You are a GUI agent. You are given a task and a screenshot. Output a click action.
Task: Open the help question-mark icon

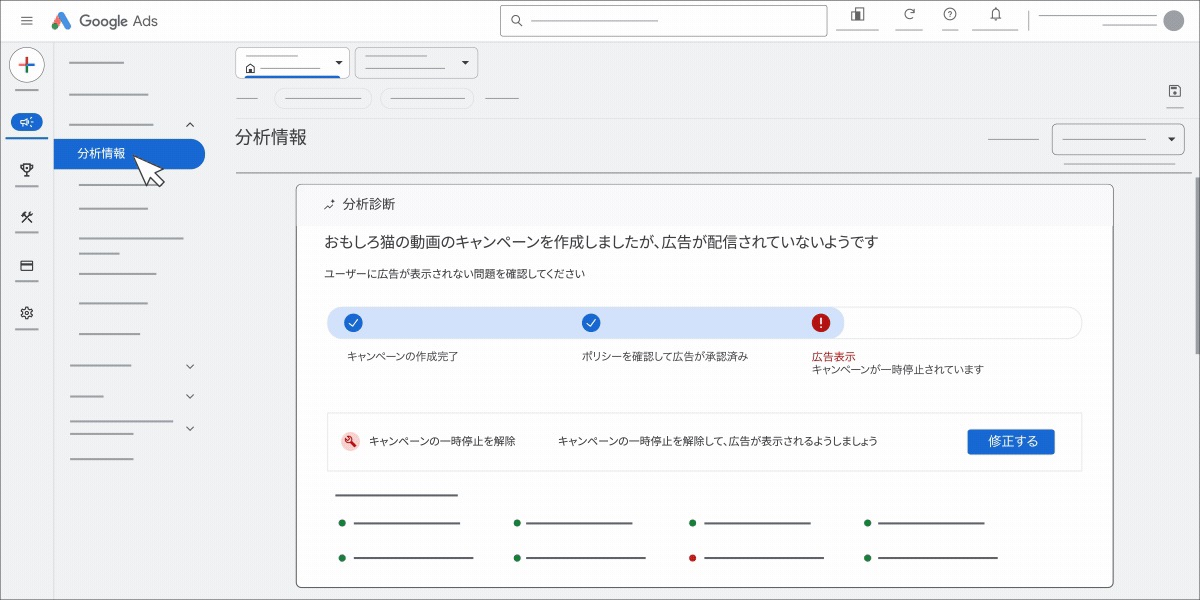948,16
